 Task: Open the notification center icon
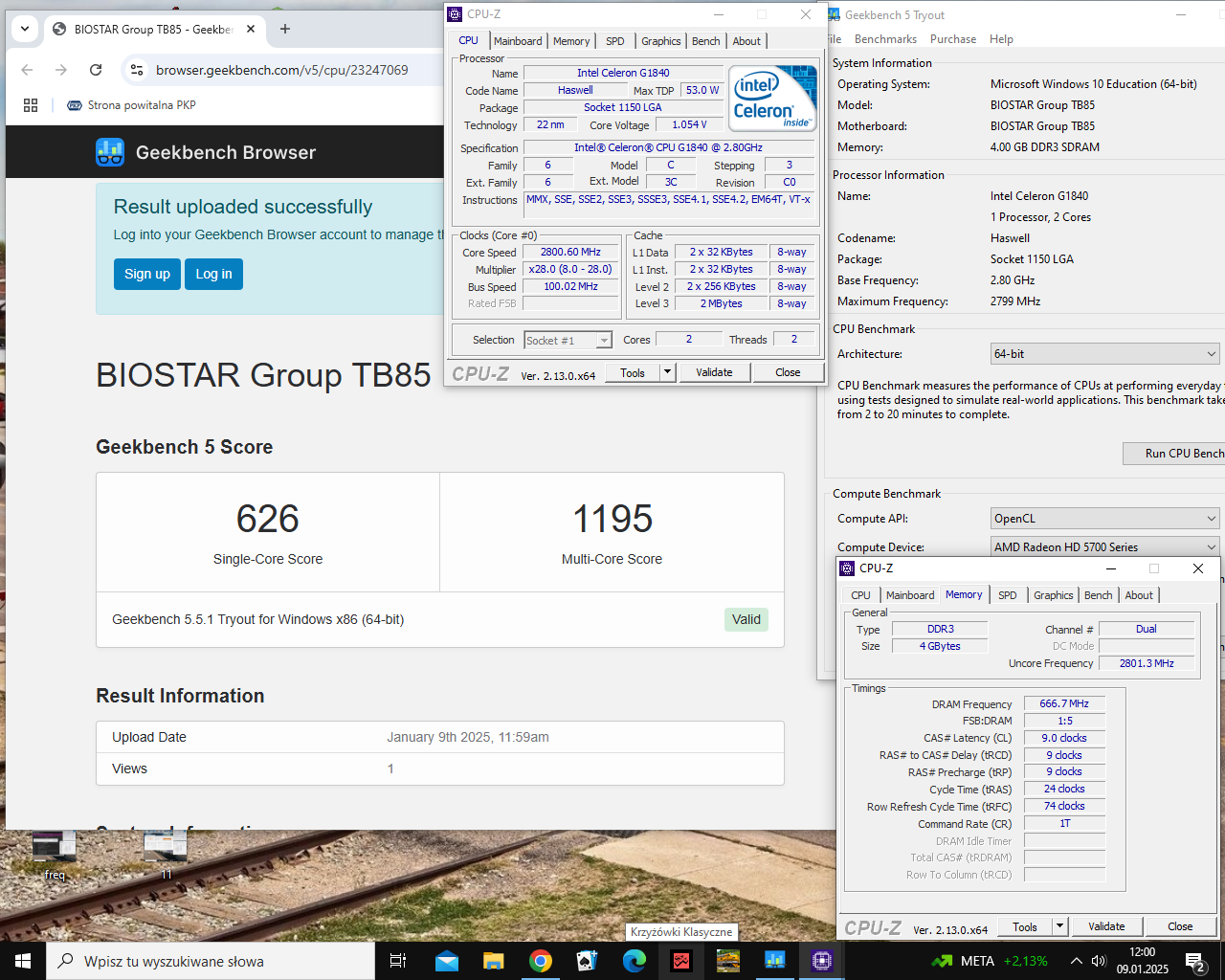coord(1194,961)
